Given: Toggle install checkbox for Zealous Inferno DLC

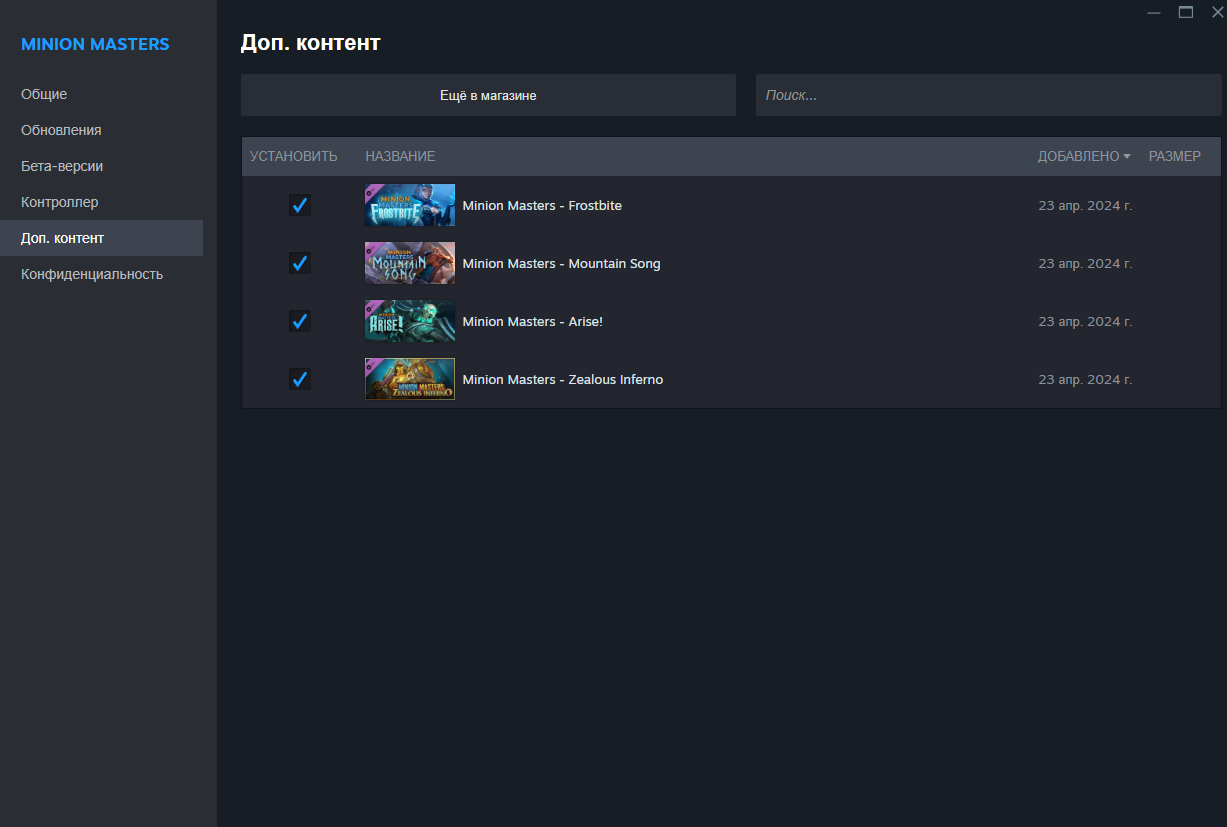Looking at the screenshot, I should [299, 379].
